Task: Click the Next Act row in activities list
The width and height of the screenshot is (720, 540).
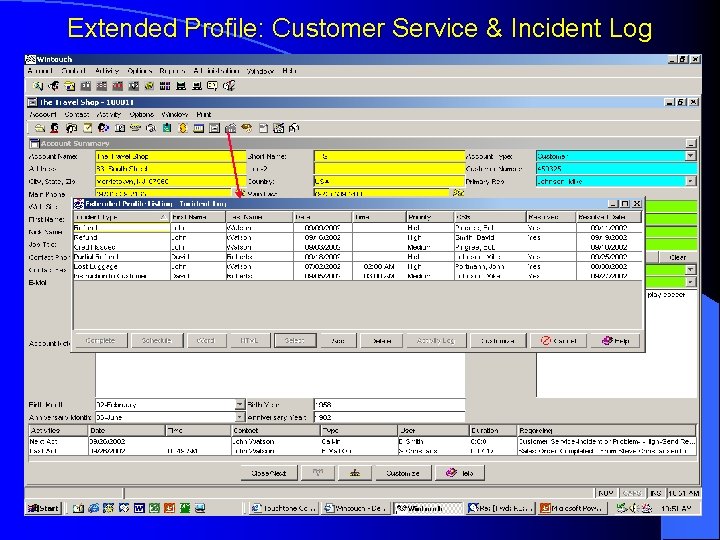Action: tap(362, 441)
